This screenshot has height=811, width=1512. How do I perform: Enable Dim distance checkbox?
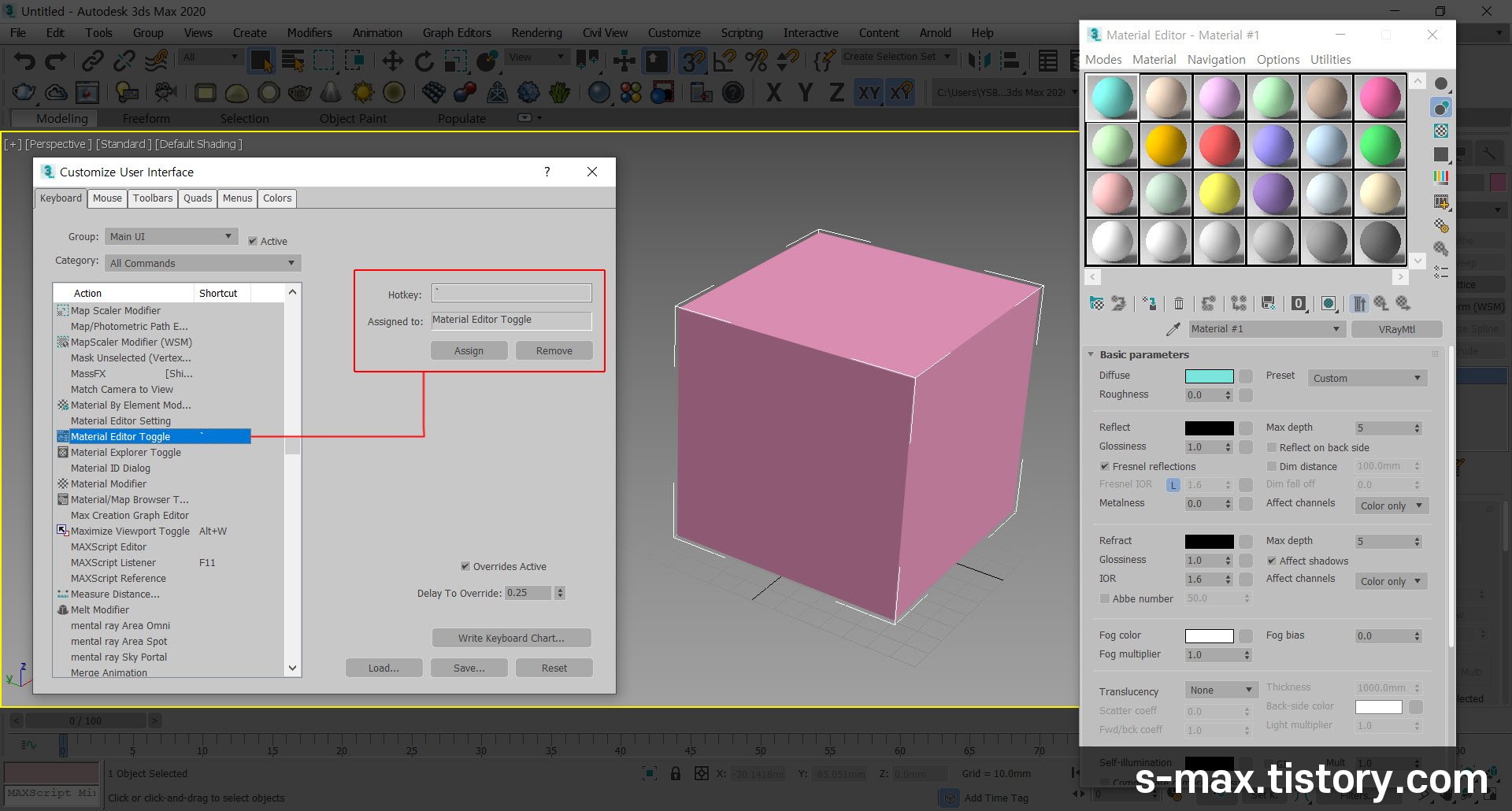1271,466
